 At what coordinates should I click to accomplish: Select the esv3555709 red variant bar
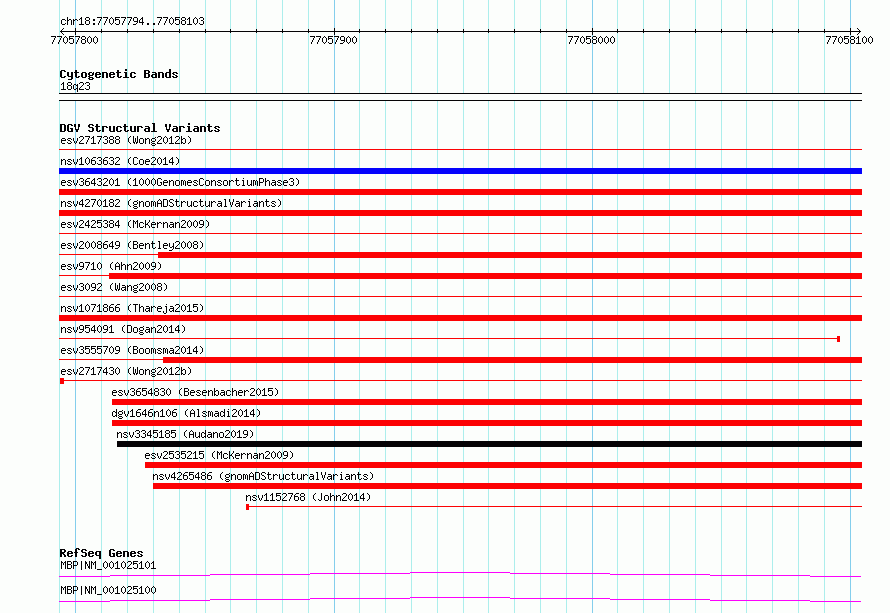point(513,360)
